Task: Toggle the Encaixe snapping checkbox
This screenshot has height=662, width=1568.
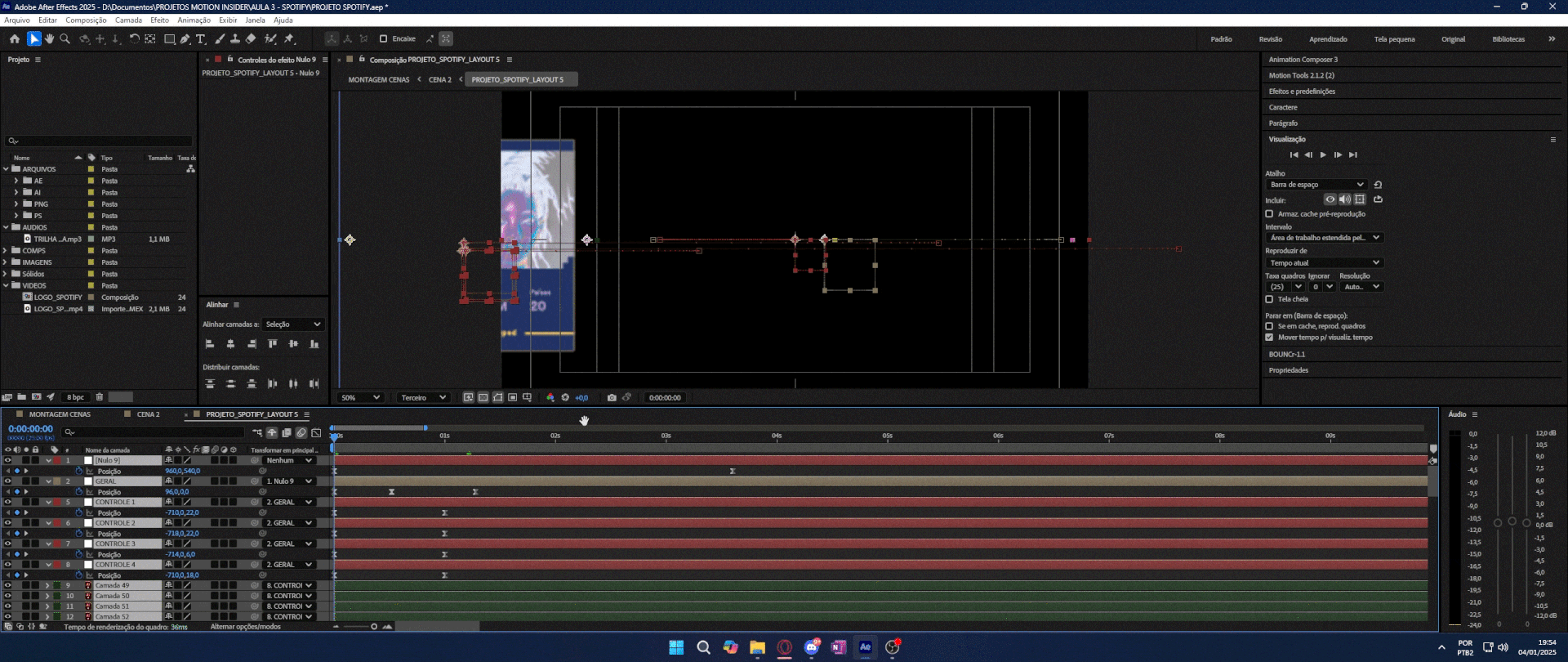Action: [383, 38]
